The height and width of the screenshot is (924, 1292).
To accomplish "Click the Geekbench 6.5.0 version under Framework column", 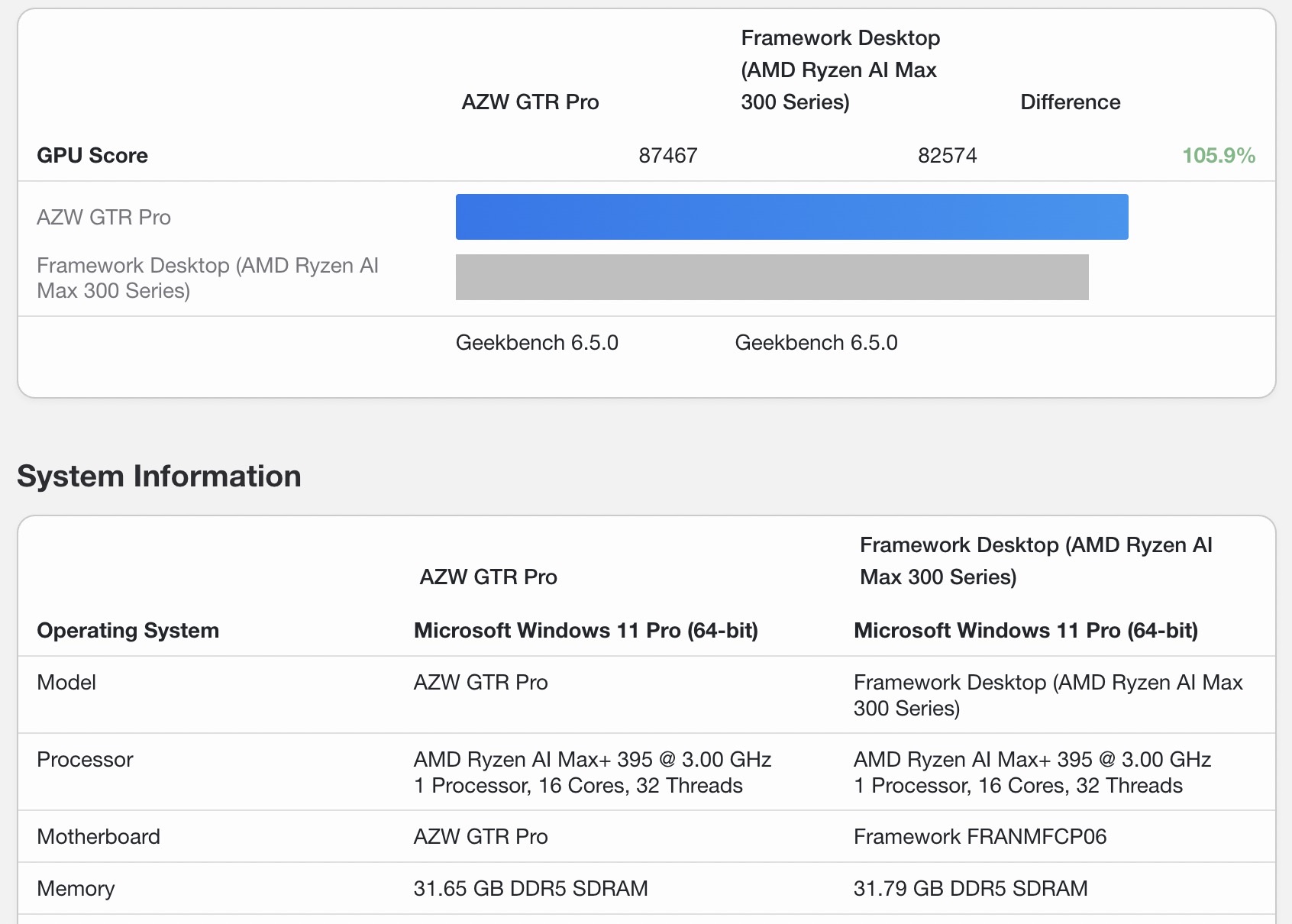I will (816, 343).
